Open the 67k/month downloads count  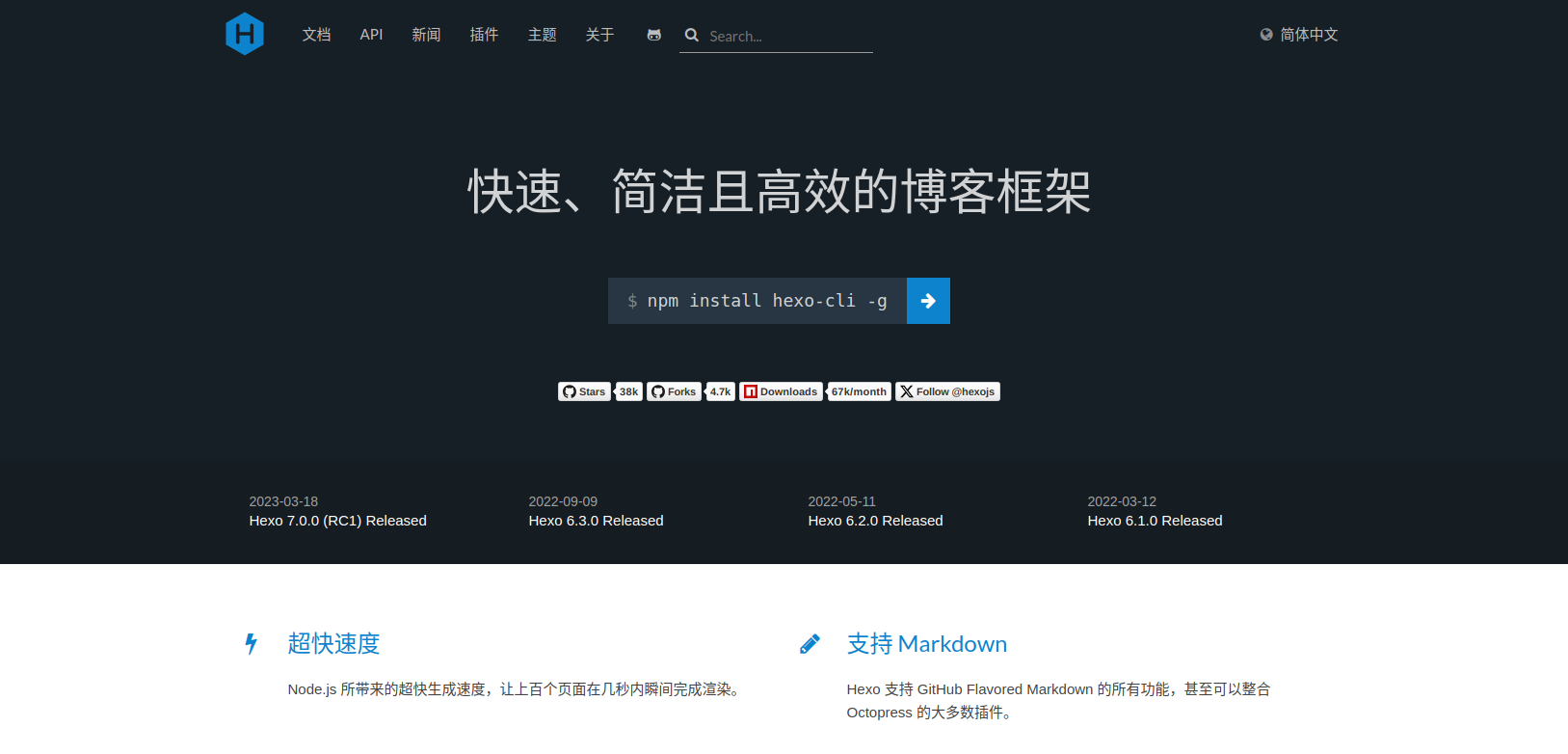pyautogui.click(x=860, y=391)
